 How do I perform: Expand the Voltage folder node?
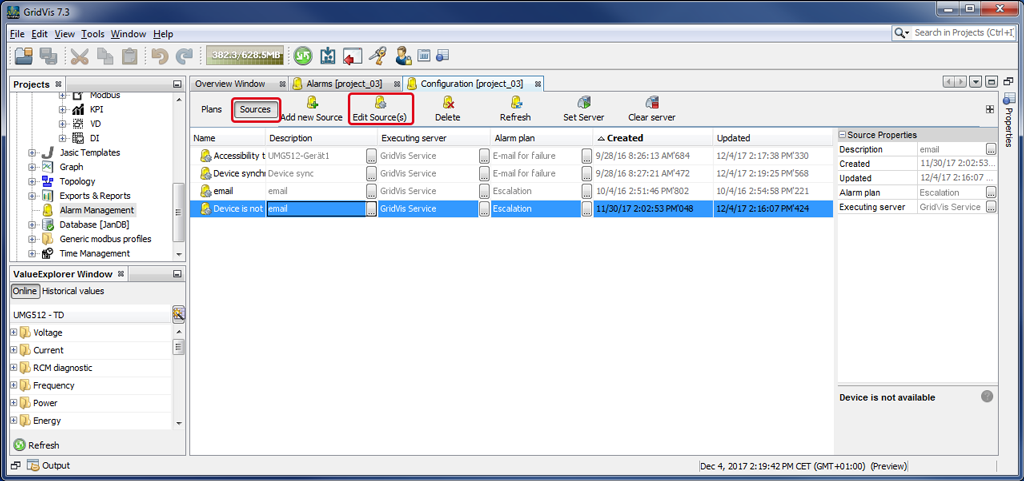coord(14,332)
